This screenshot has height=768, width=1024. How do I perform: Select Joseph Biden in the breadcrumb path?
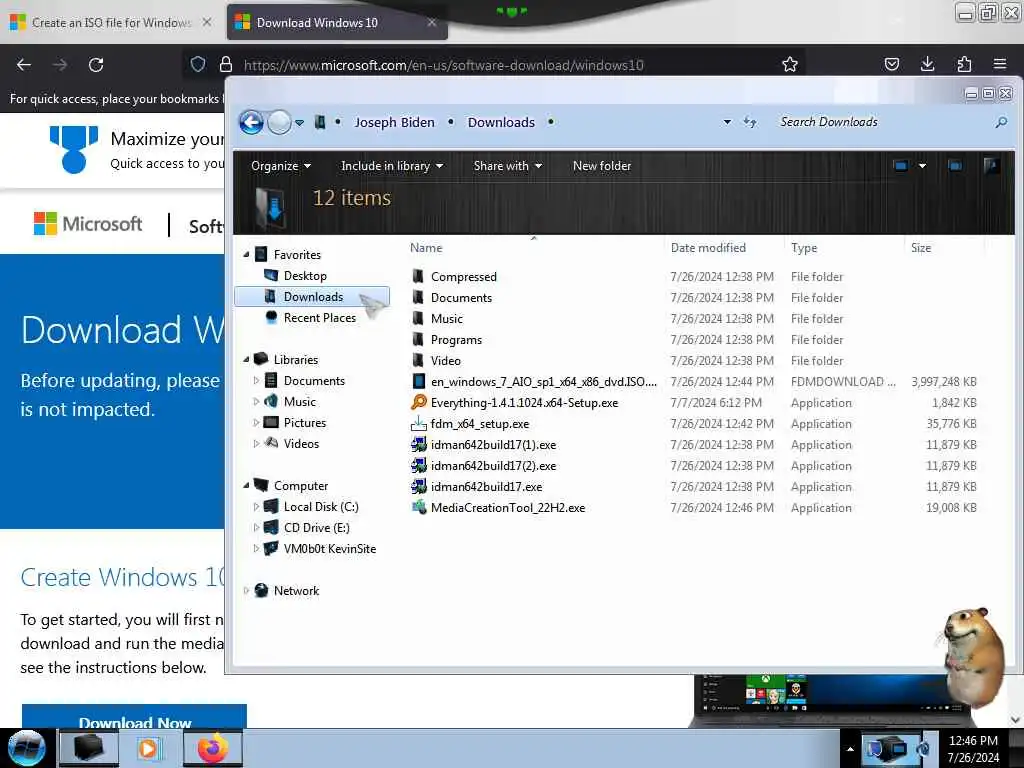(x=394, y=122)
